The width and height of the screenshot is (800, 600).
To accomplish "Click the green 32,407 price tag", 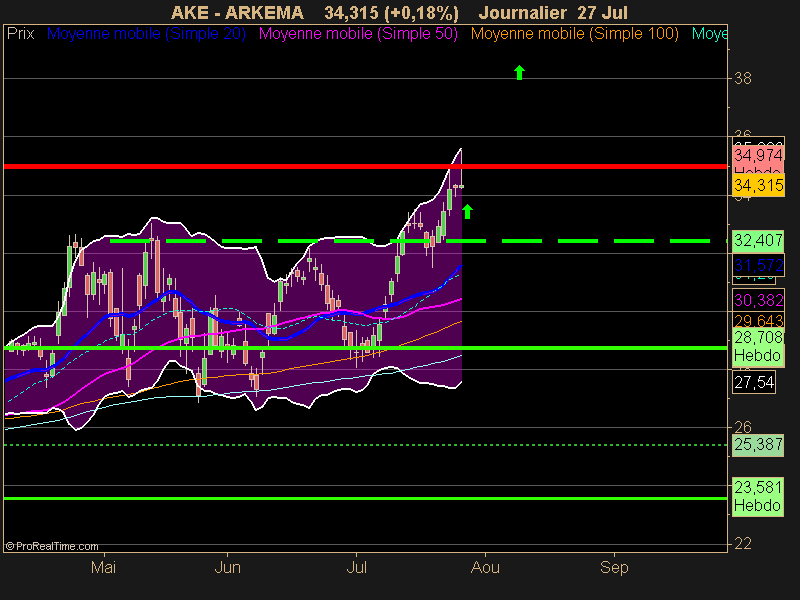I will tap(758, 240).
